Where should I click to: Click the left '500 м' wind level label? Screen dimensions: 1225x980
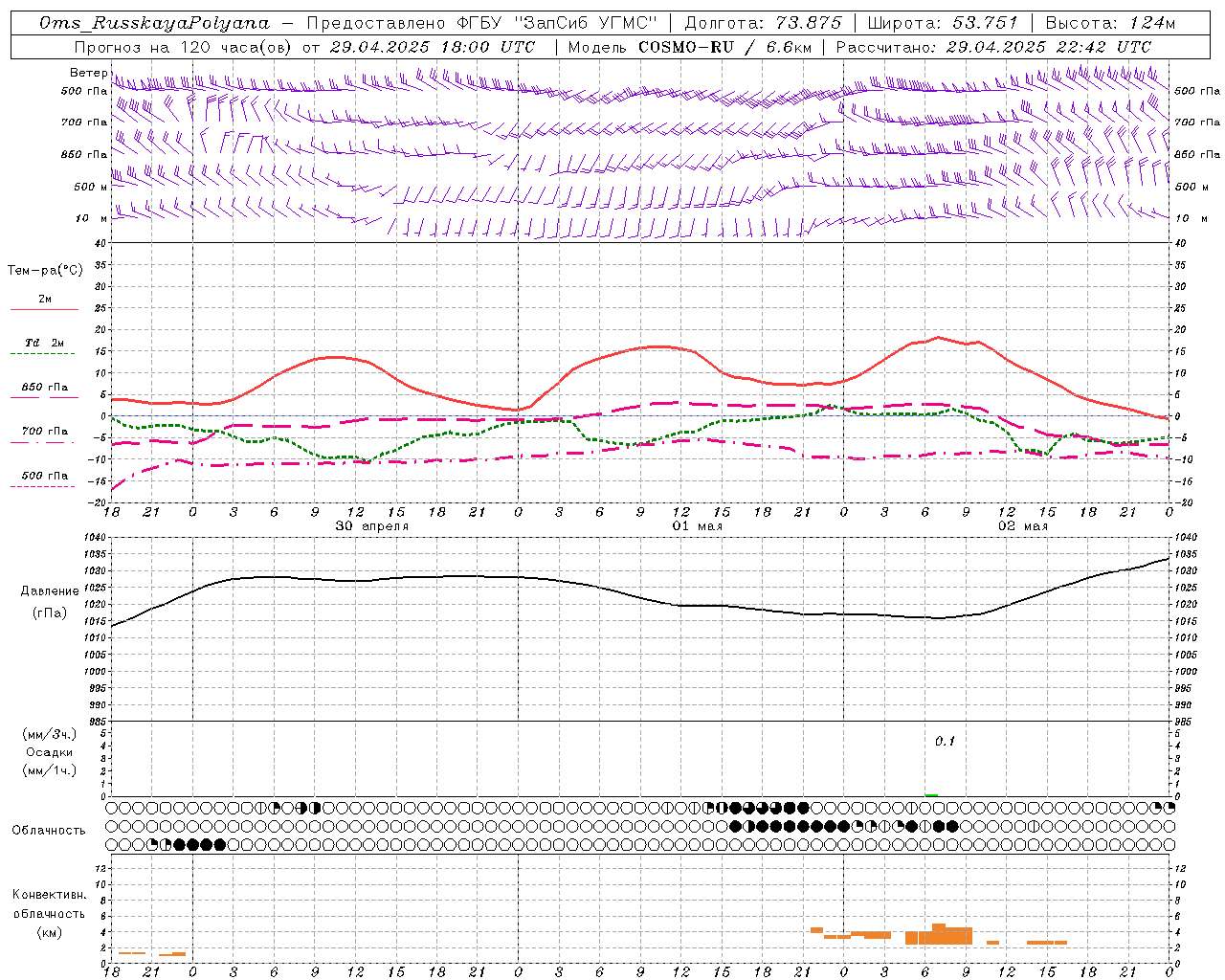(x=91, y=187)
